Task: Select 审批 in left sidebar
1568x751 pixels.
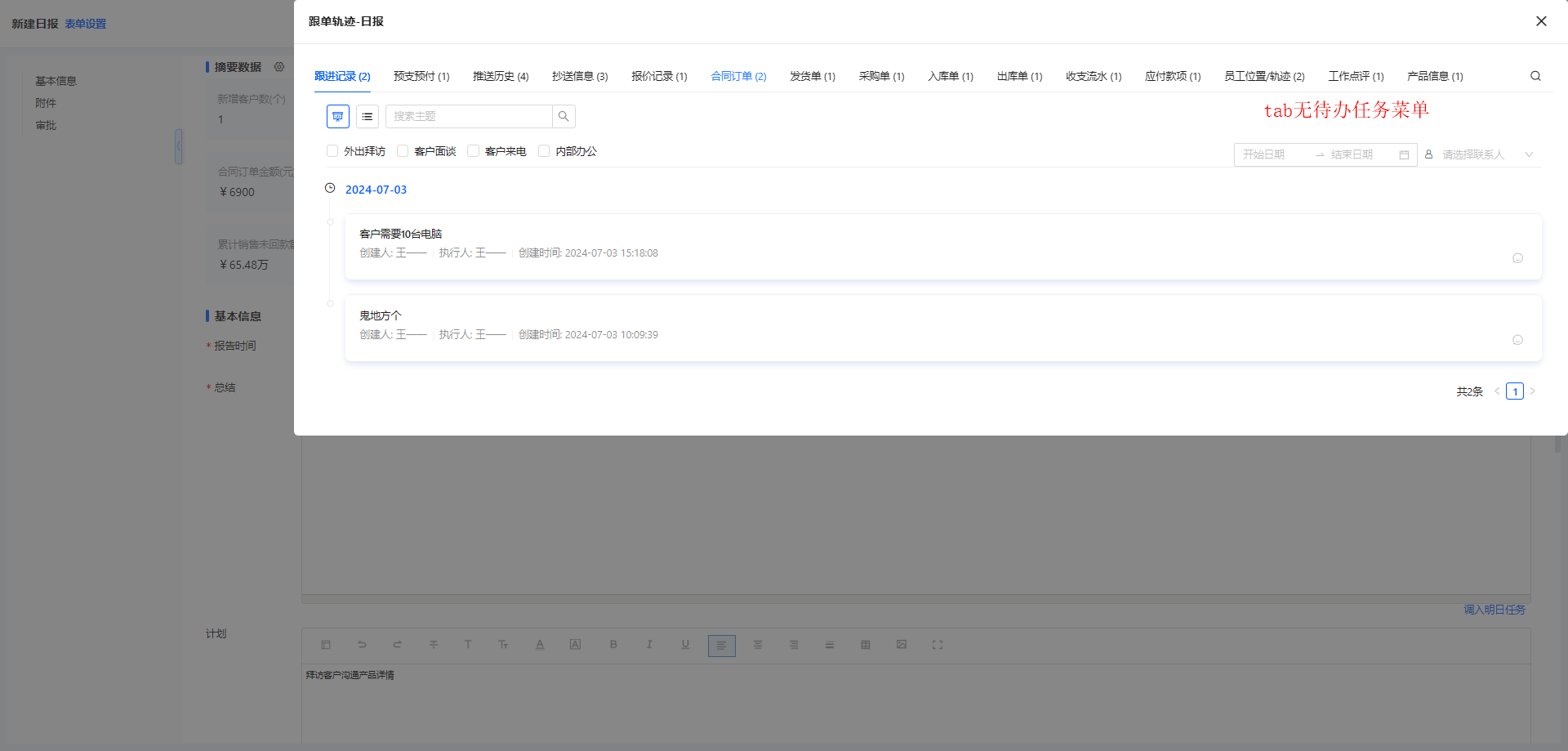Action: pos(46,125)
